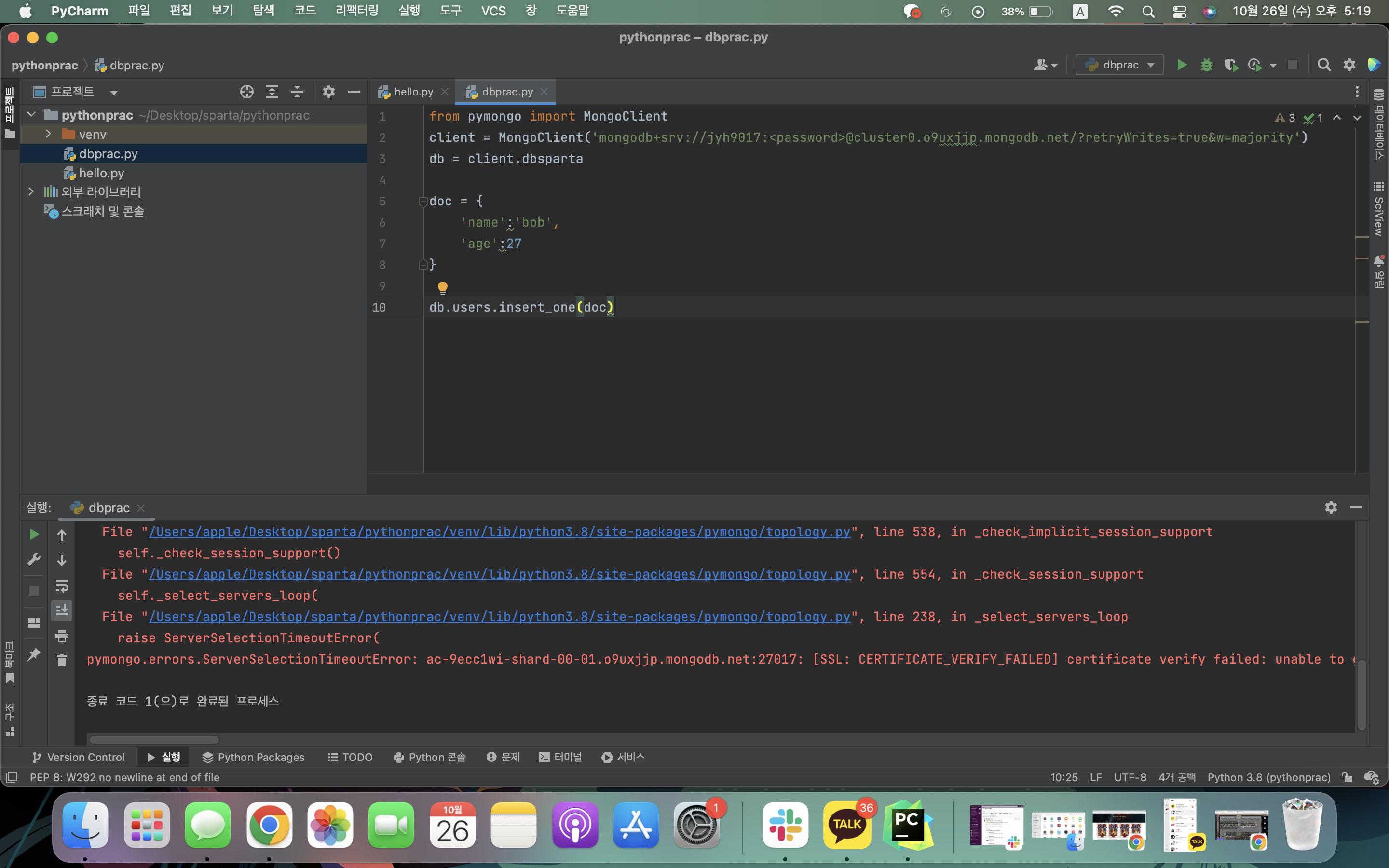Open the TODO tool tab
The height and width of the screenshot is (868, 1389).
[x=350, y=757]
